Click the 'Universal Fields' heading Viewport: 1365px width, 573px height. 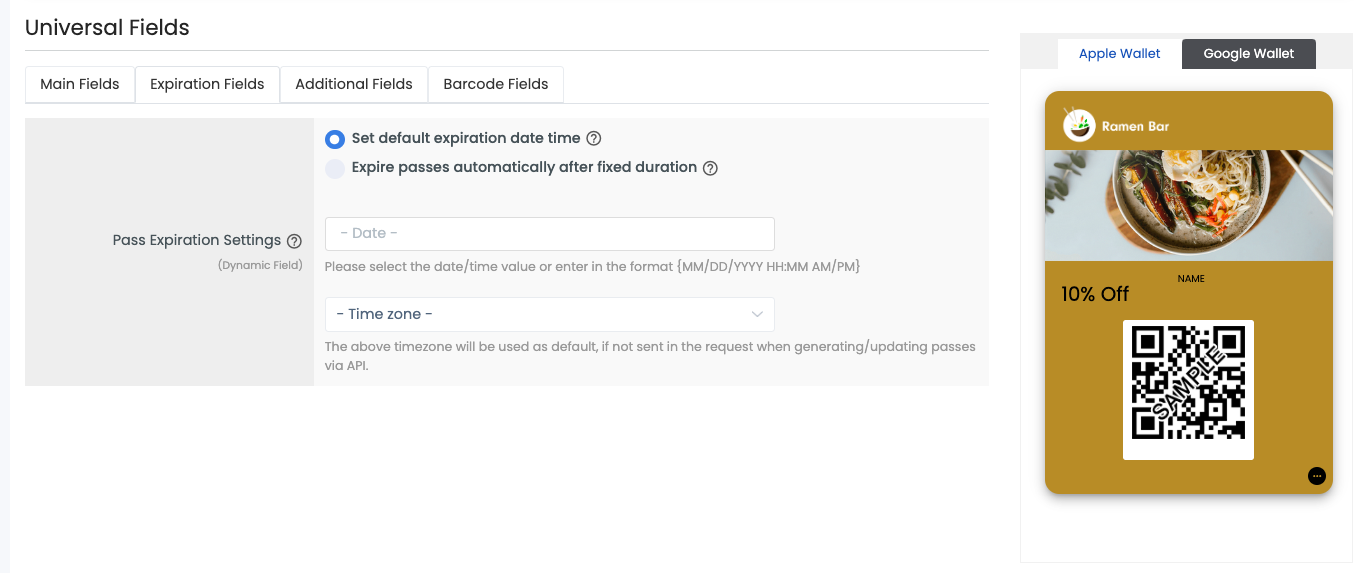click(x=107, y=27)
